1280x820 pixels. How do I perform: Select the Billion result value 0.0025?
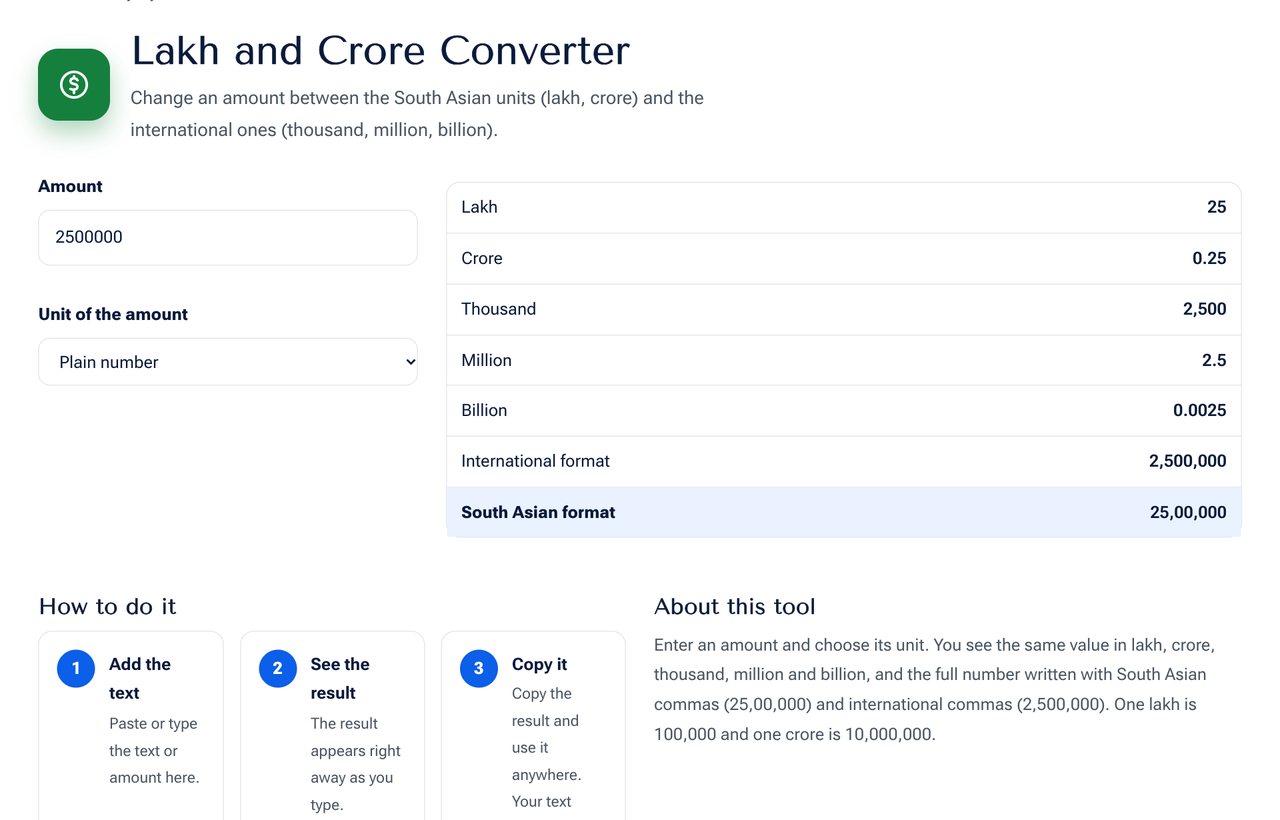click(x=1200, y=410)
